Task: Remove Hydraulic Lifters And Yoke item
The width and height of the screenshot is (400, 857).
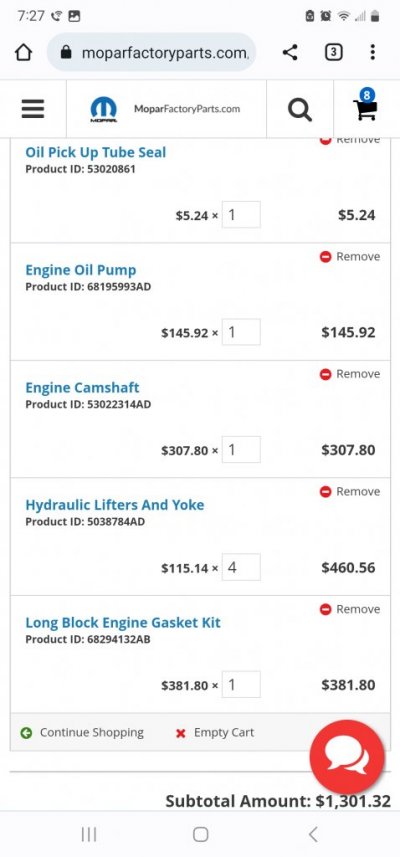Action: 350,491
